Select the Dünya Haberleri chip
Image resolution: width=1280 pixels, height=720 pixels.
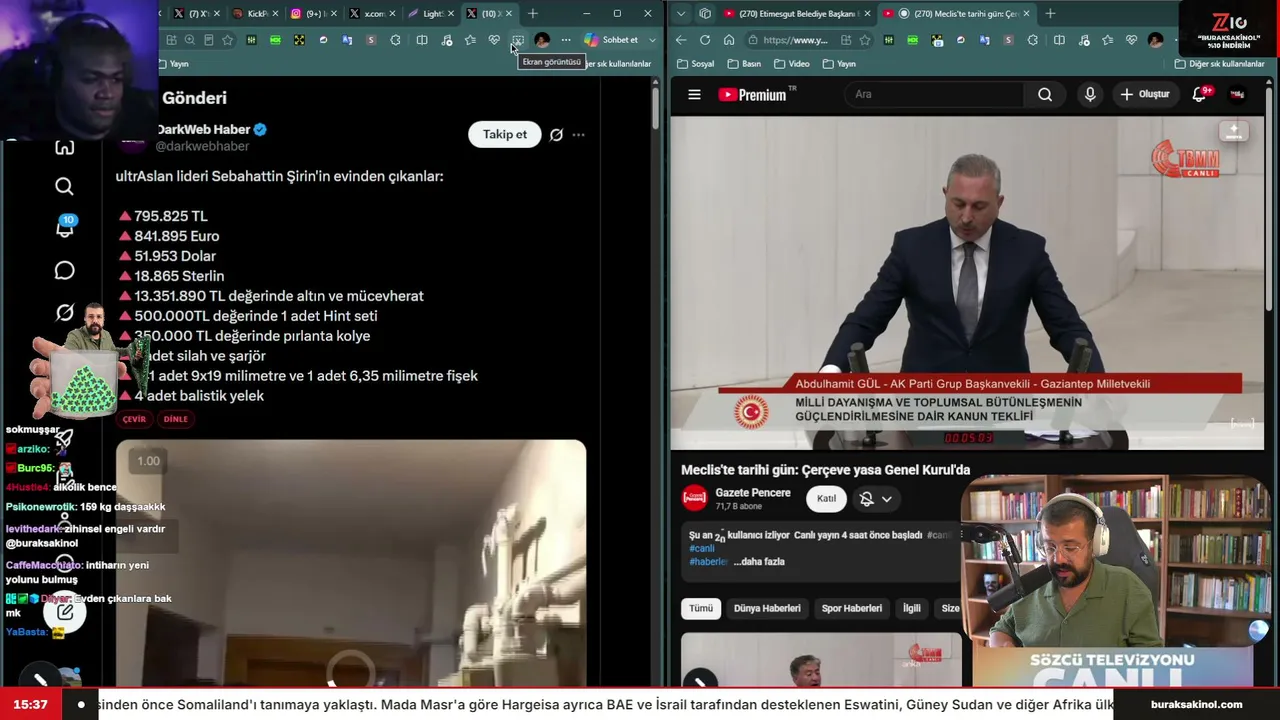[x=767, y=608]
